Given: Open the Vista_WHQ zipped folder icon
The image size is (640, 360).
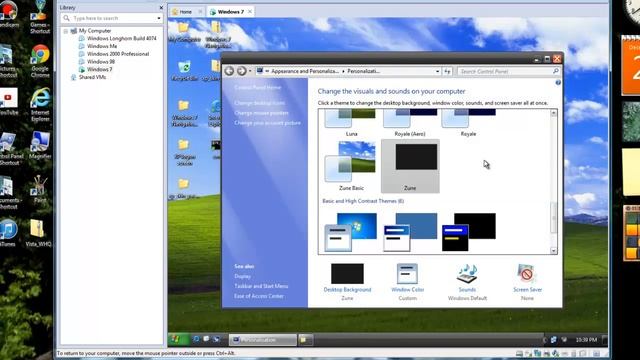Looking at the screenshot, I should (x=38, y=233).
